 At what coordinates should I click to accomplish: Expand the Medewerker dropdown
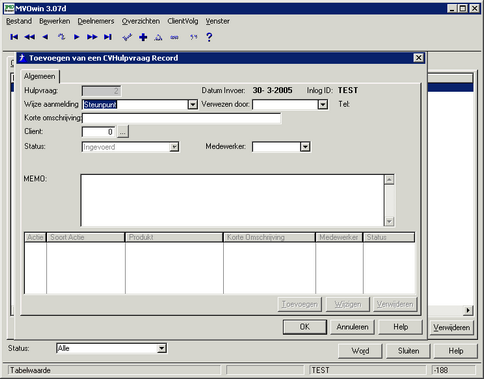pyautogui.click(x=305, y=147)
